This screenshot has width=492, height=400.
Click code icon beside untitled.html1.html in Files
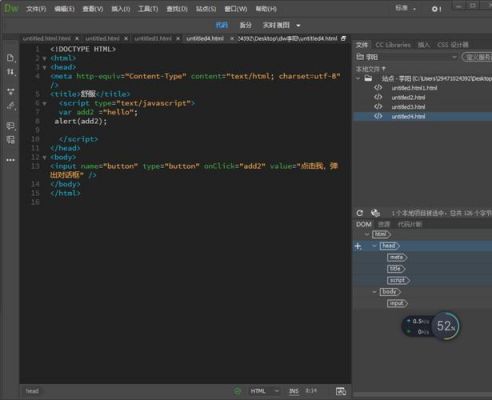(x=378, y=88)
